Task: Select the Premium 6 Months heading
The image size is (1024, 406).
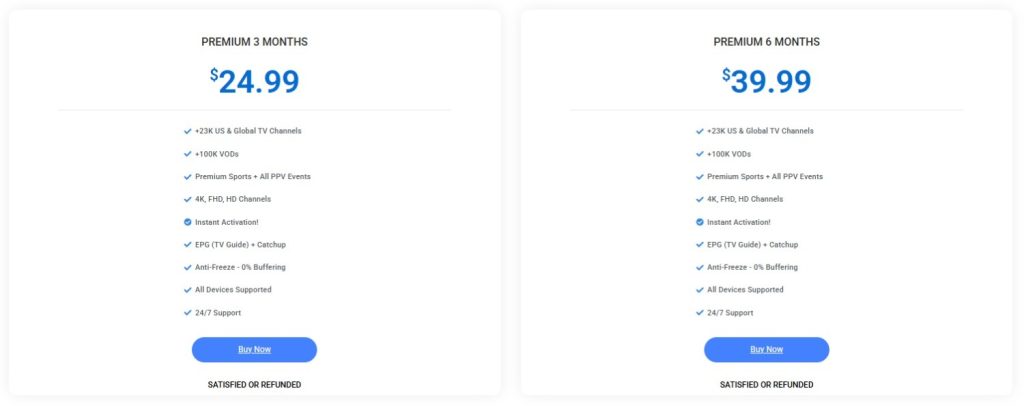Action: click(x=766, y=42)
